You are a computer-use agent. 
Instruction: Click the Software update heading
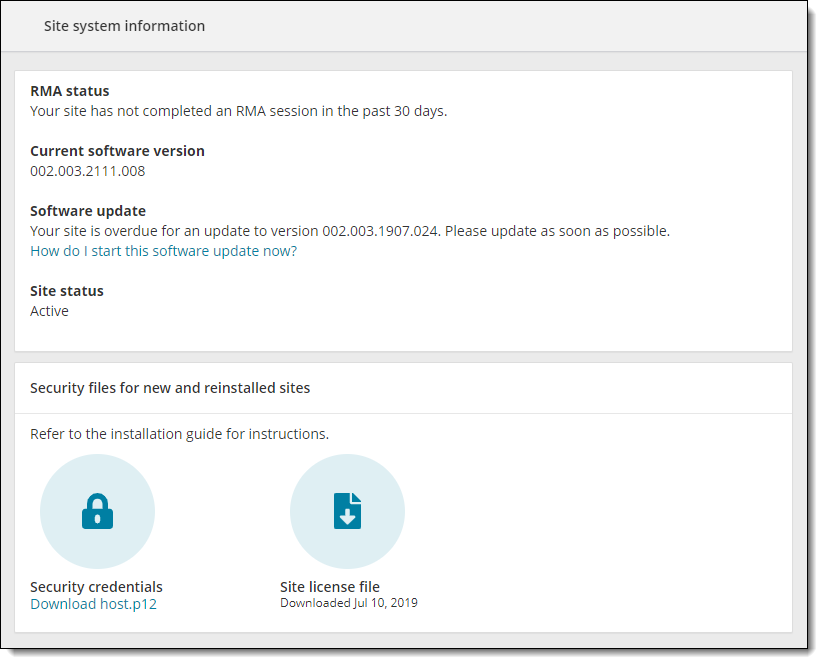[88, 210]
